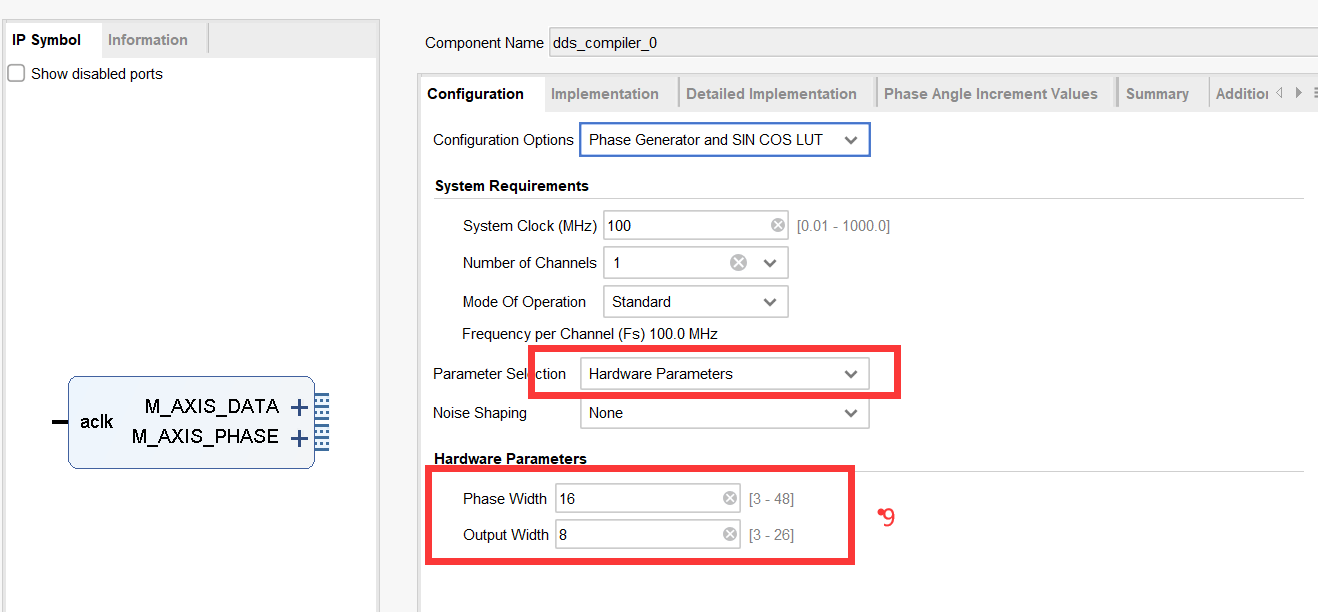Expand the Parameter Selection dropdown
Screen dimensions: 1318x612
click(724, 374)
